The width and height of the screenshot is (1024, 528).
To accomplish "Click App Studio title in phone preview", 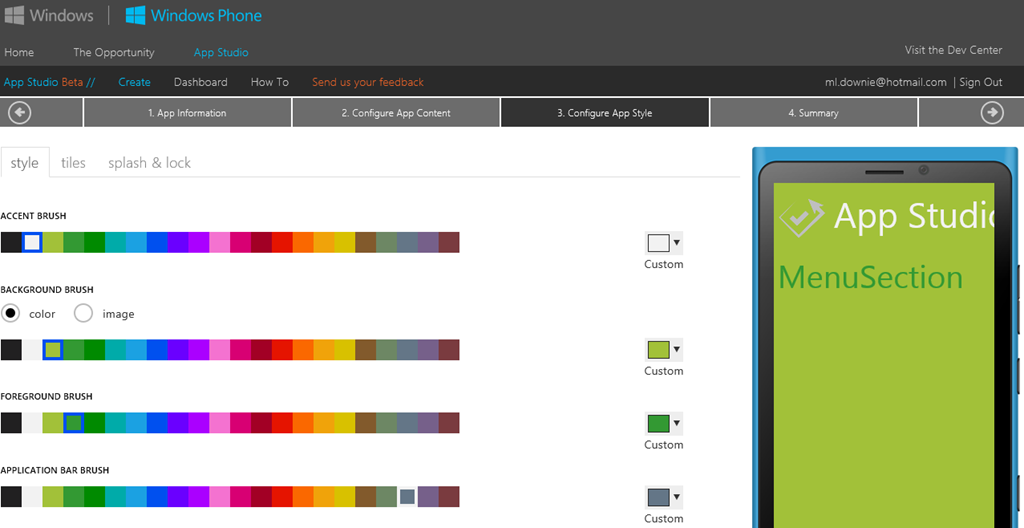I will point(914,215).
